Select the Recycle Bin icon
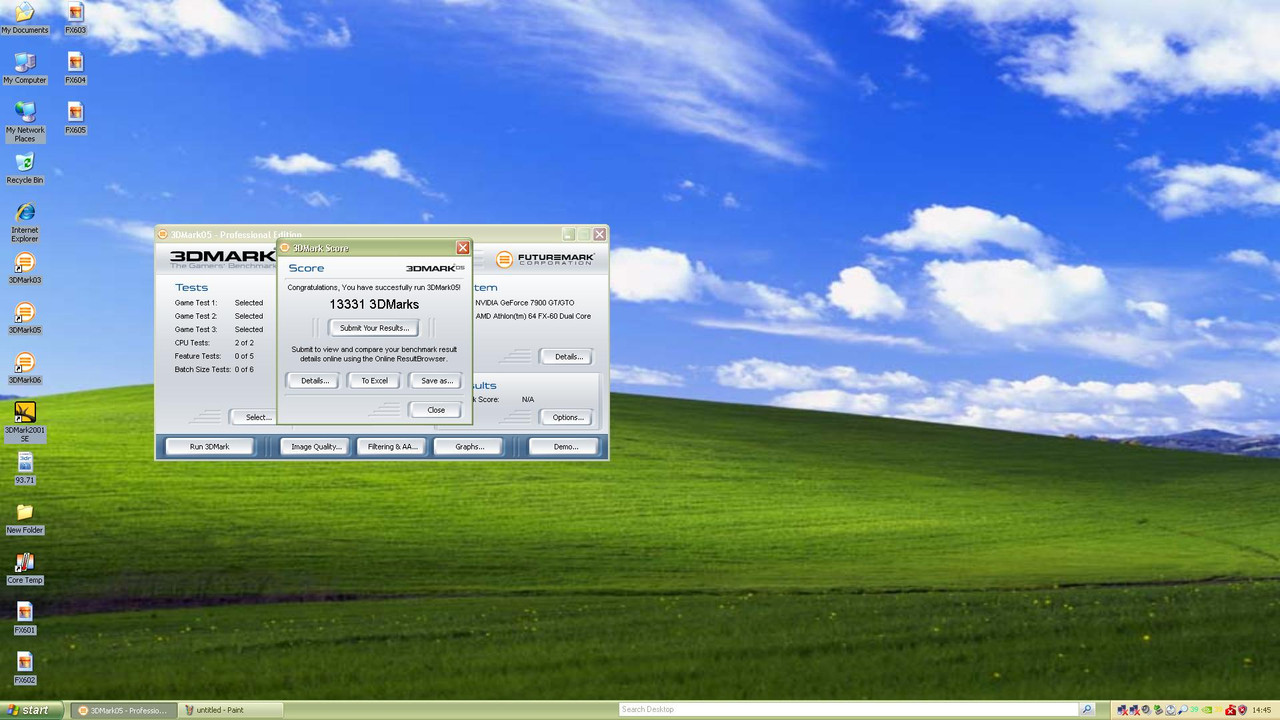This screenshot has height=720, width=1280. click(24, 166)
